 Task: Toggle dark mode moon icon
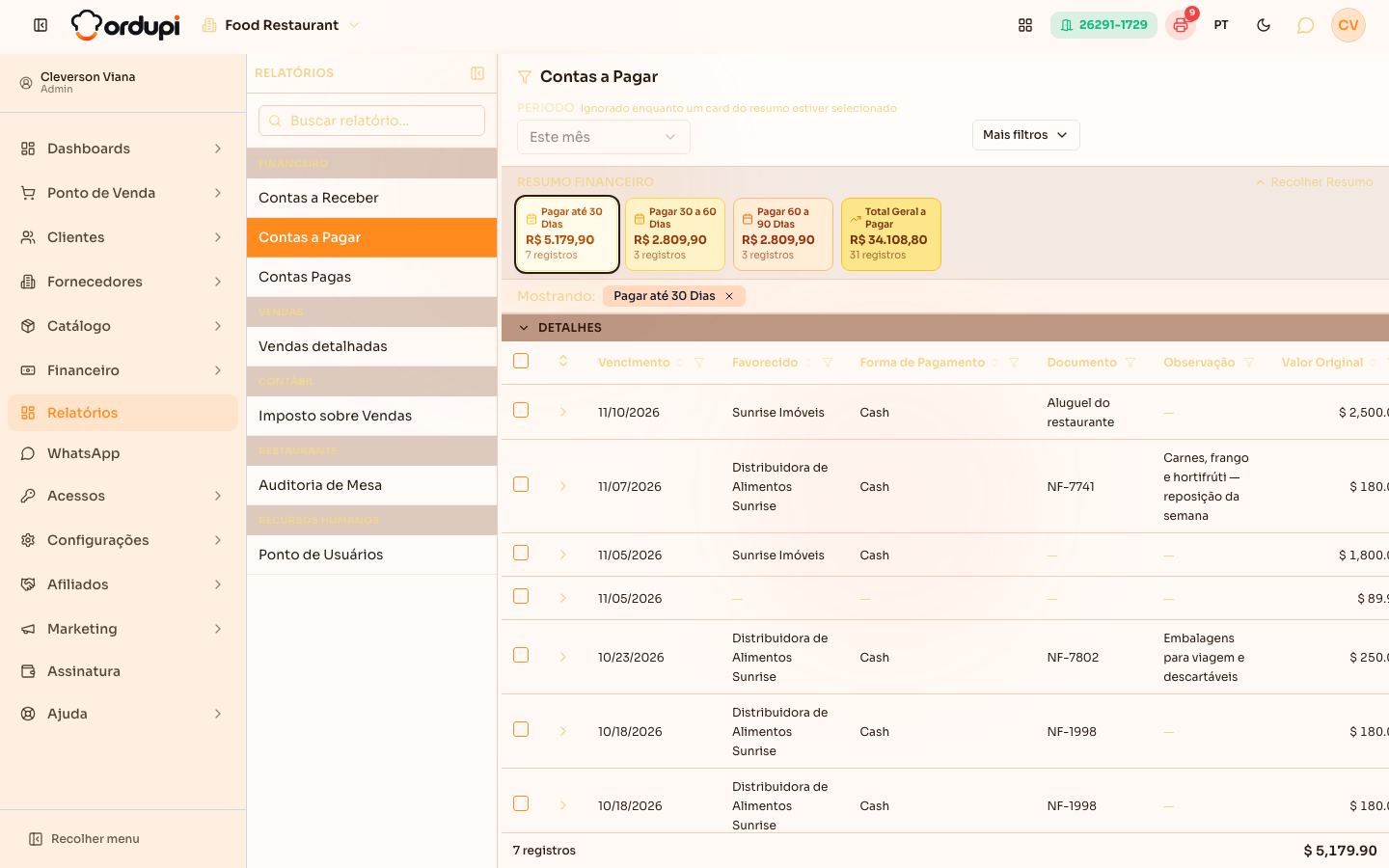pyautogui.click(x=1264, y=25)
